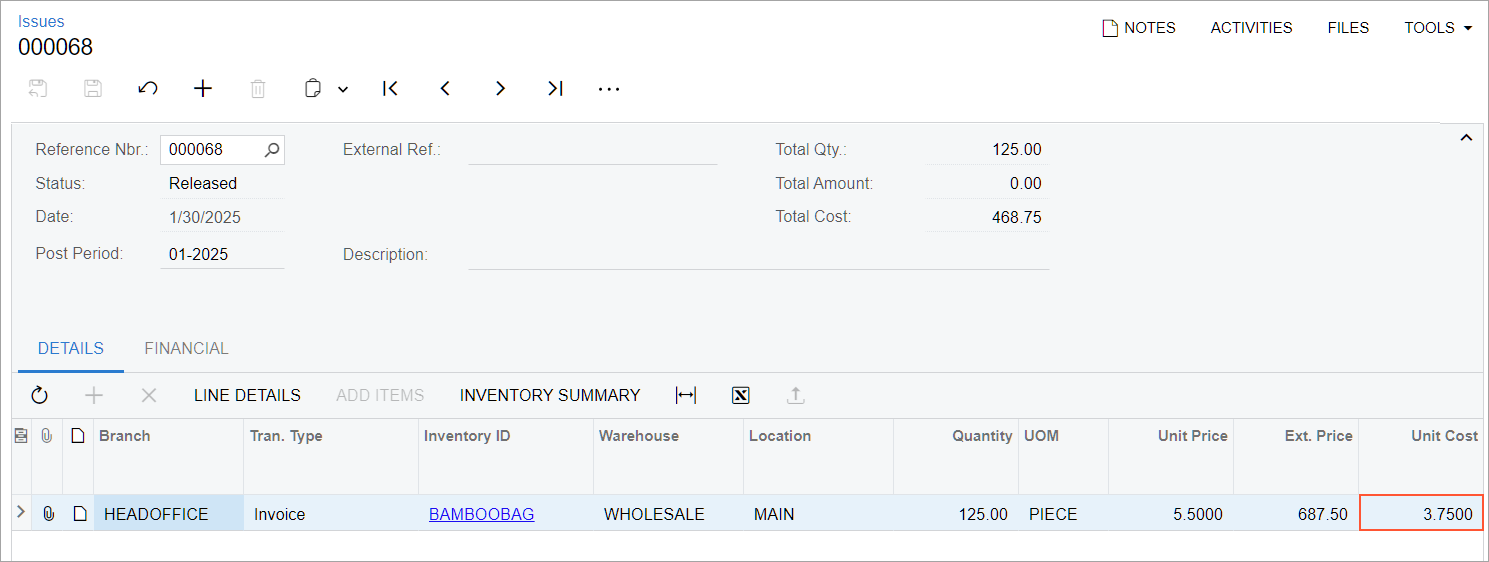Viewport: 1489px width, 562px height.
Task: Click the Inventory Summary button
Action: tap(550, 395)
